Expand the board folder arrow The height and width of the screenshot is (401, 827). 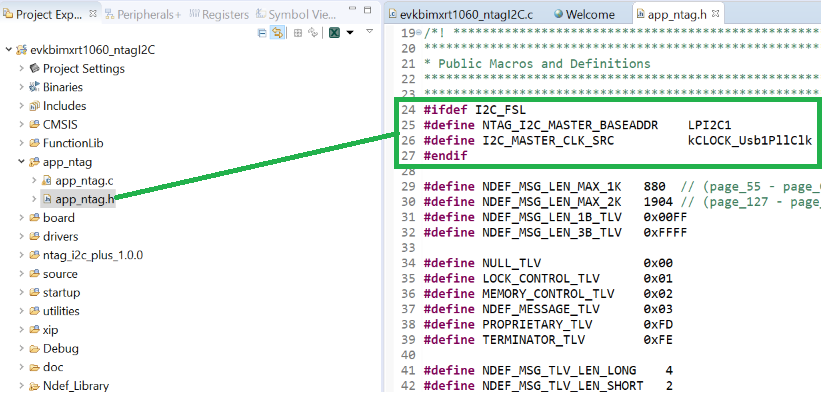point(22,217)
